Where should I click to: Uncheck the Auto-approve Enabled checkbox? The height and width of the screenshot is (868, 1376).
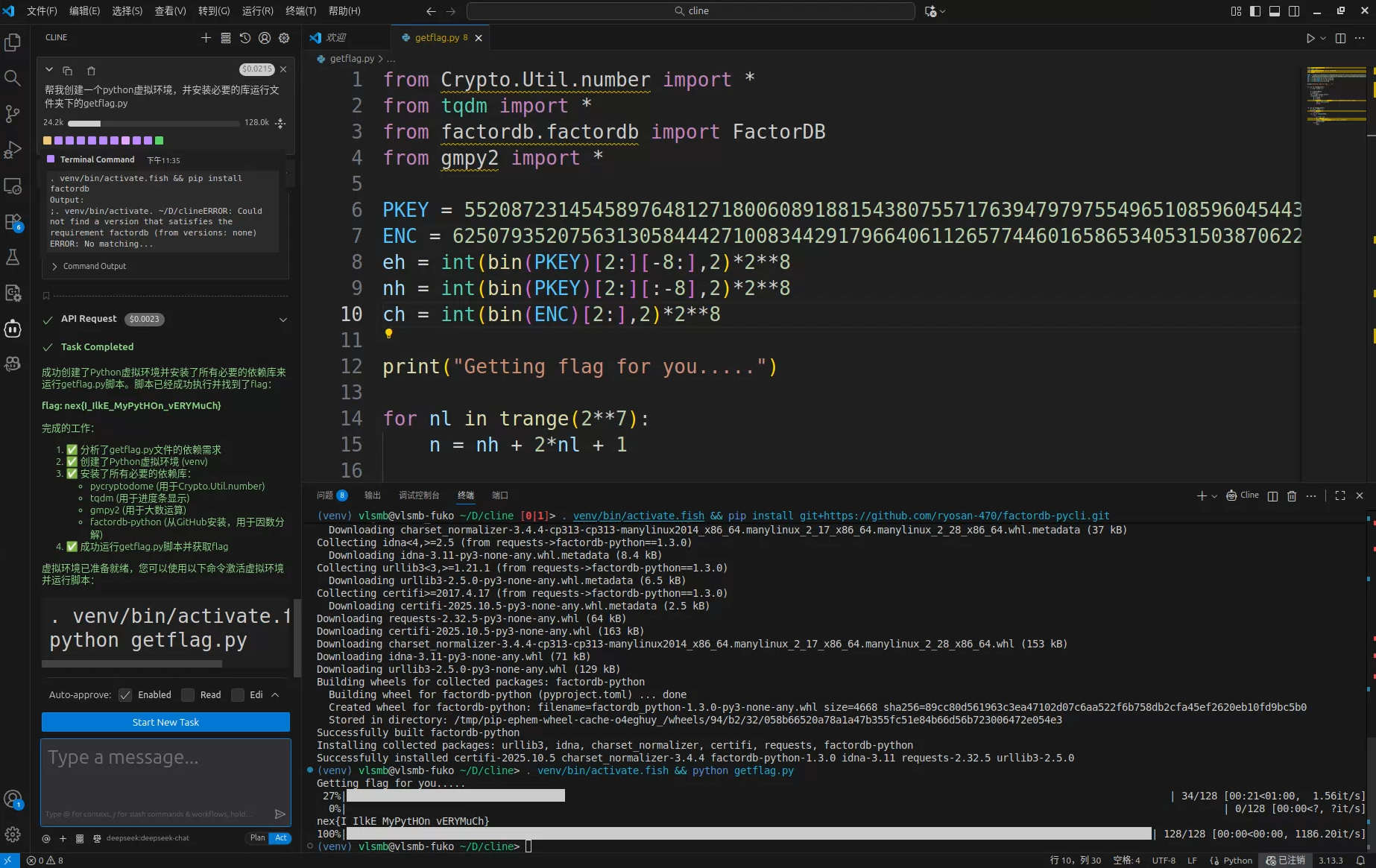tap(125, 695)
